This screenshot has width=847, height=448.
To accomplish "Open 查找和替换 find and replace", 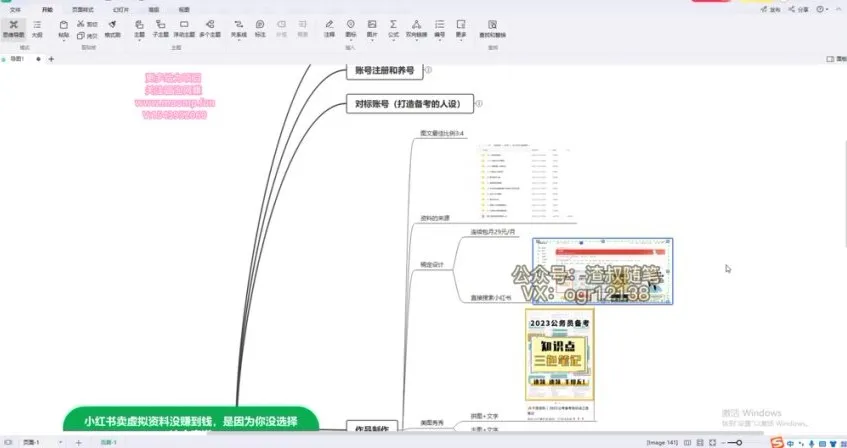I will point(492,27).
